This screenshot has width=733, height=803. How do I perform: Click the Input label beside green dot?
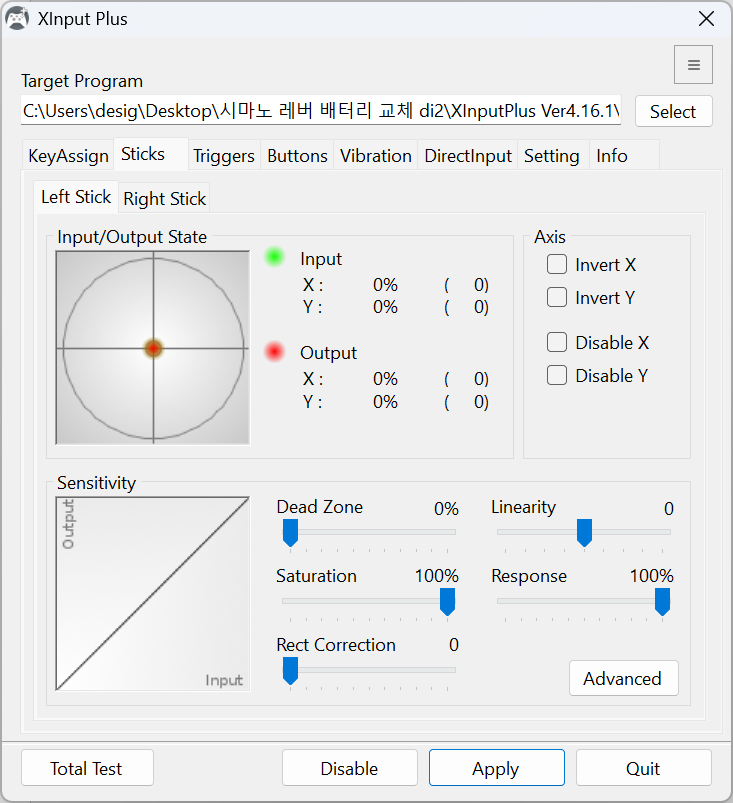tap(321, 259)
